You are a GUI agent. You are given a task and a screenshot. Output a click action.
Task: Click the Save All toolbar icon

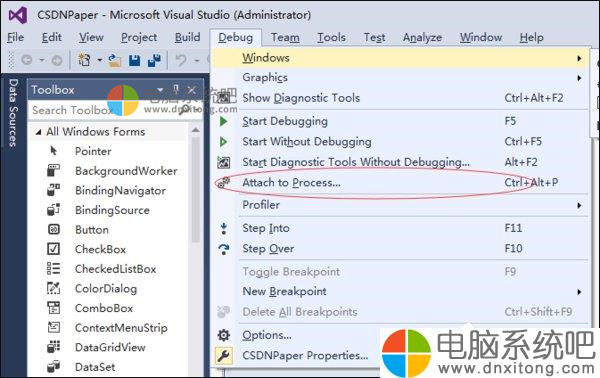click(x=155, y=60)
